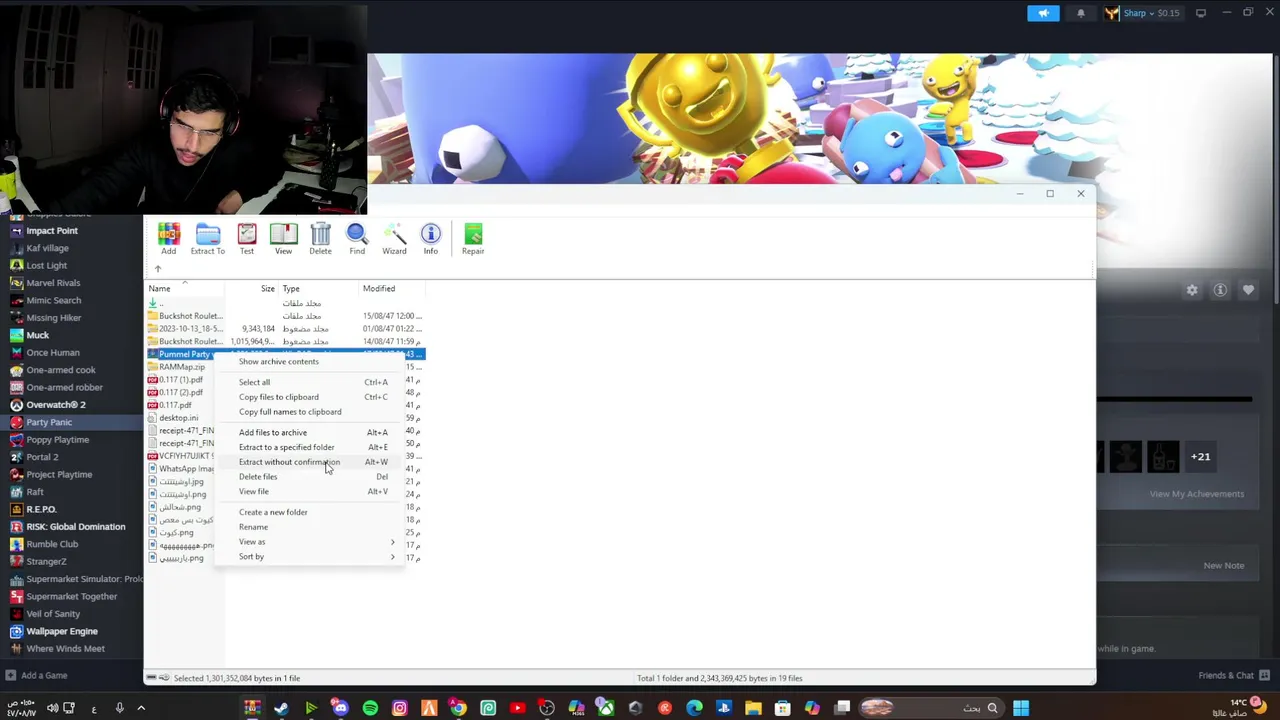This screenshot has height=720, width=1280.
Task: Click the Extract To toolbar icon
Action: click(x=208, y=238)
